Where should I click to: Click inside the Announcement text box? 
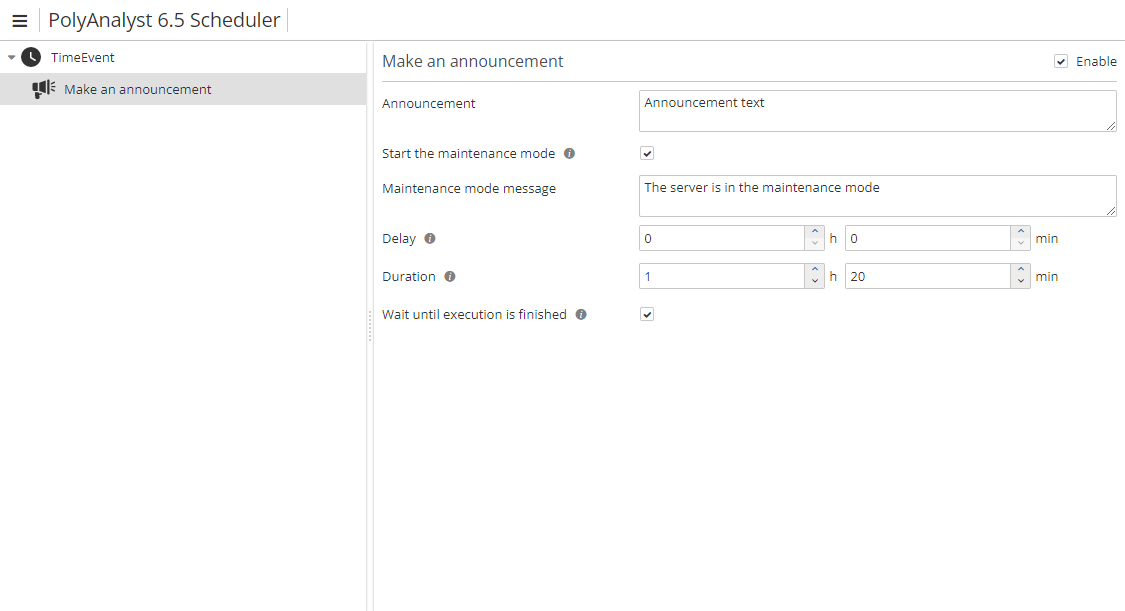pyautogui.click(x=876, y=110)
